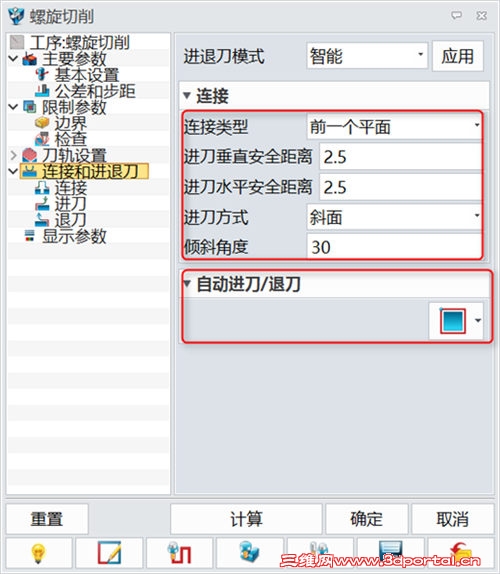Click the edit pencil icon button

coord(109,554)
